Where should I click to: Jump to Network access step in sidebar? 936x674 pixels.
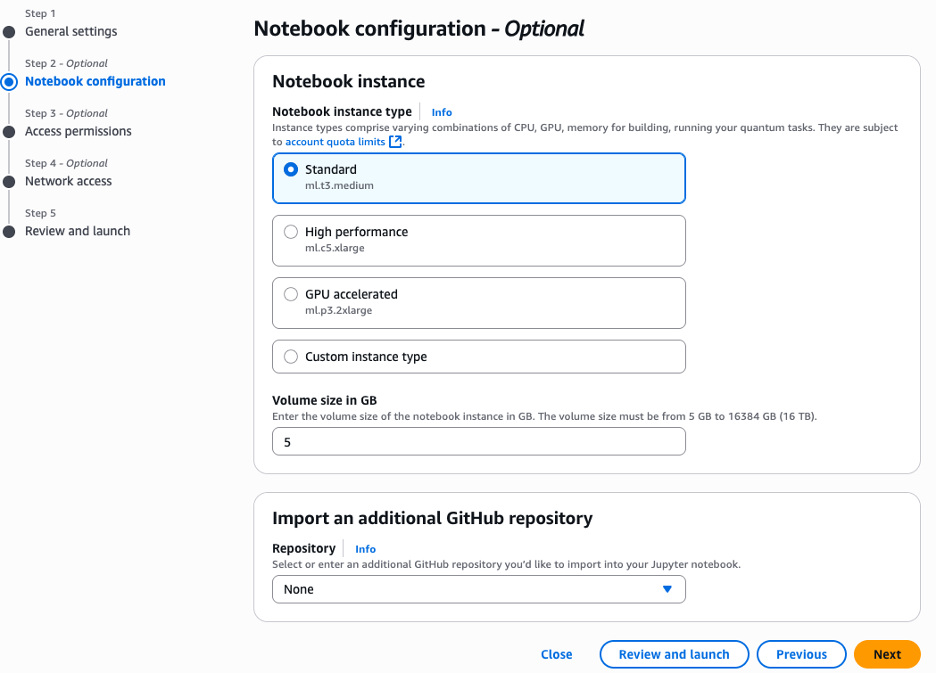pyautogui.click(x=68, y=182)
